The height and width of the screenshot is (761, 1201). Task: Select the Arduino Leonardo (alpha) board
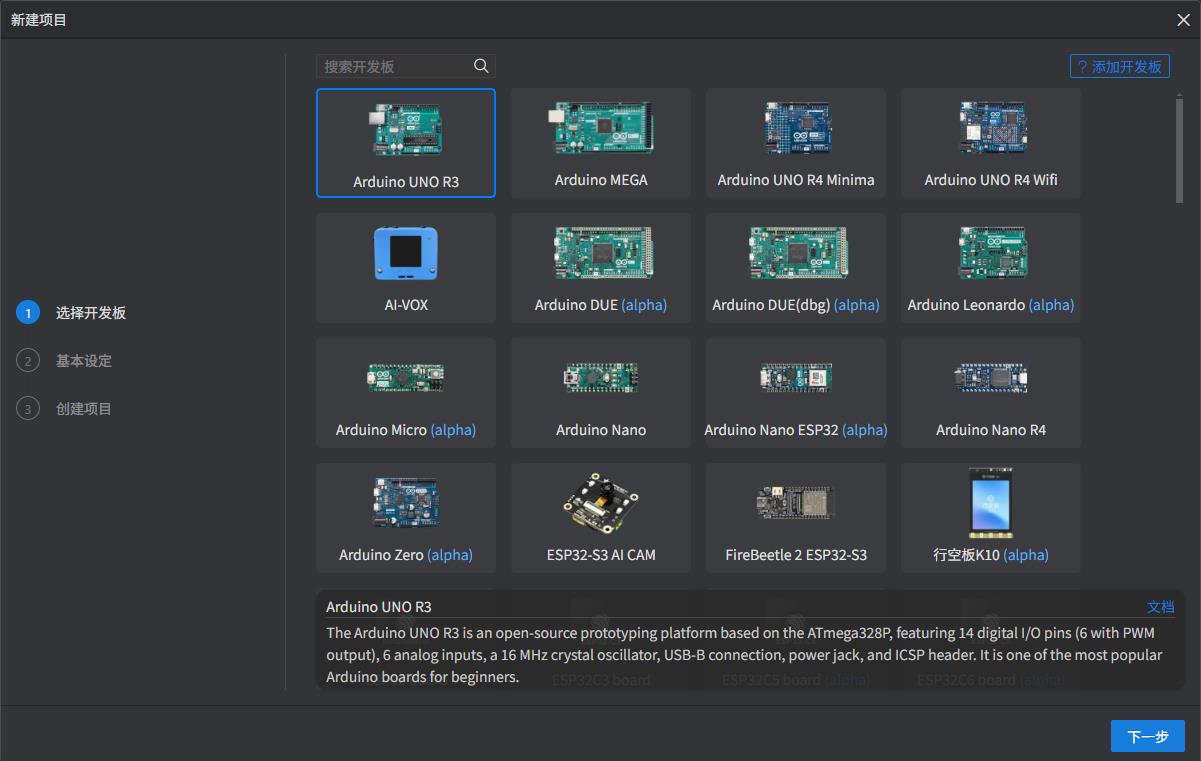point(991,268)
